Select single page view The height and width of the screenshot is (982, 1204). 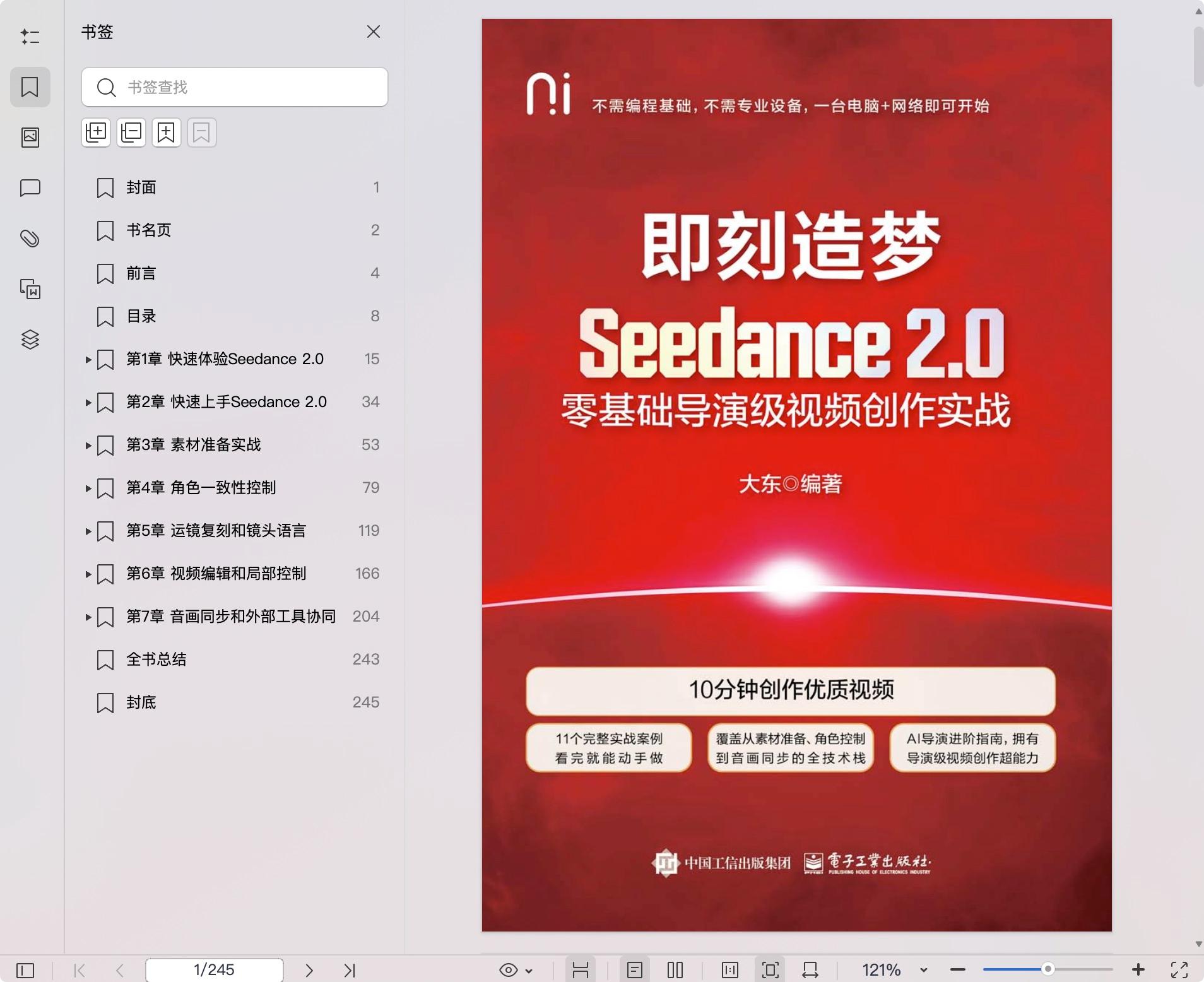[635, 970]
